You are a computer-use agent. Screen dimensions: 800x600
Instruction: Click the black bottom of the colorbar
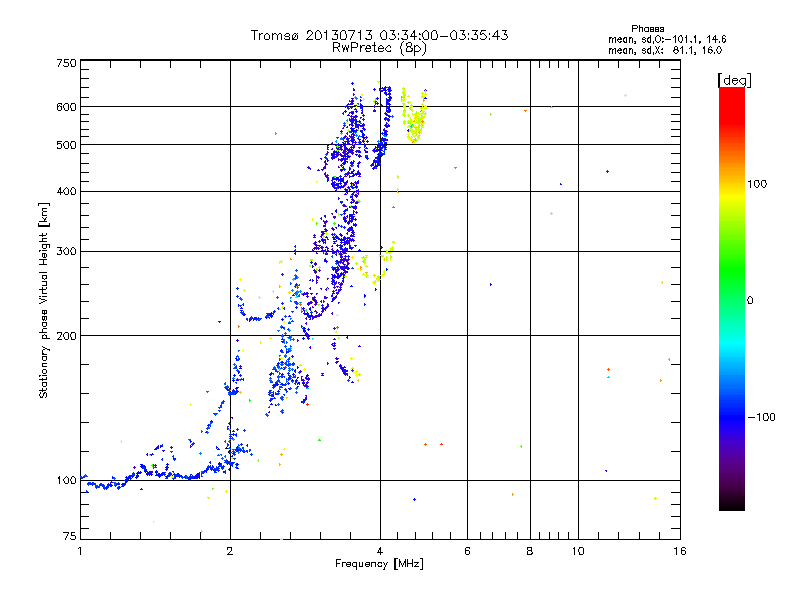tap(732, 503)
